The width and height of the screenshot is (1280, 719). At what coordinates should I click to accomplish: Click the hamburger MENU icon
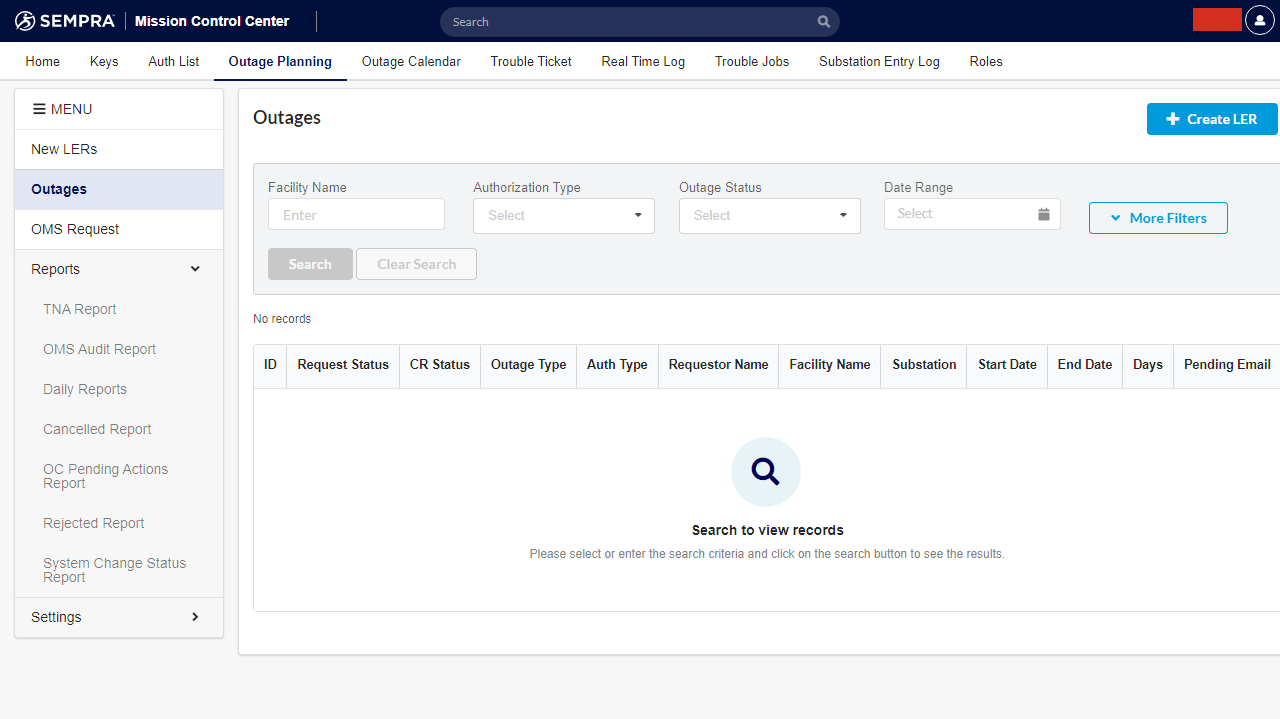[x=40, y=109]
